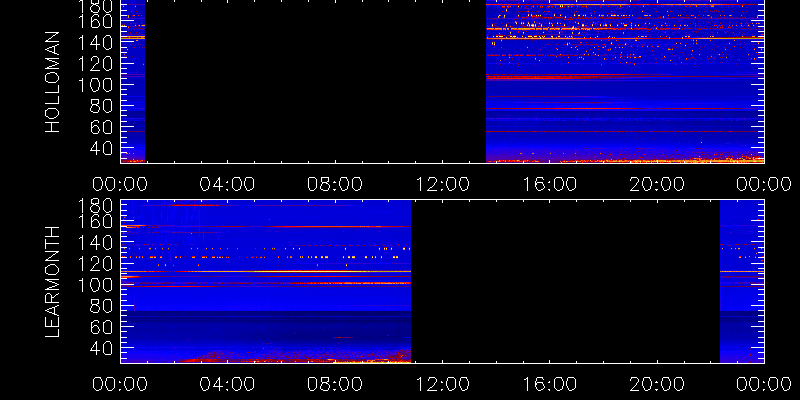Choose 08:00 time label under Learmonth plot
The height and width of the screenshot is (400, 800).
pyautogui.click(x=335, y=384)
